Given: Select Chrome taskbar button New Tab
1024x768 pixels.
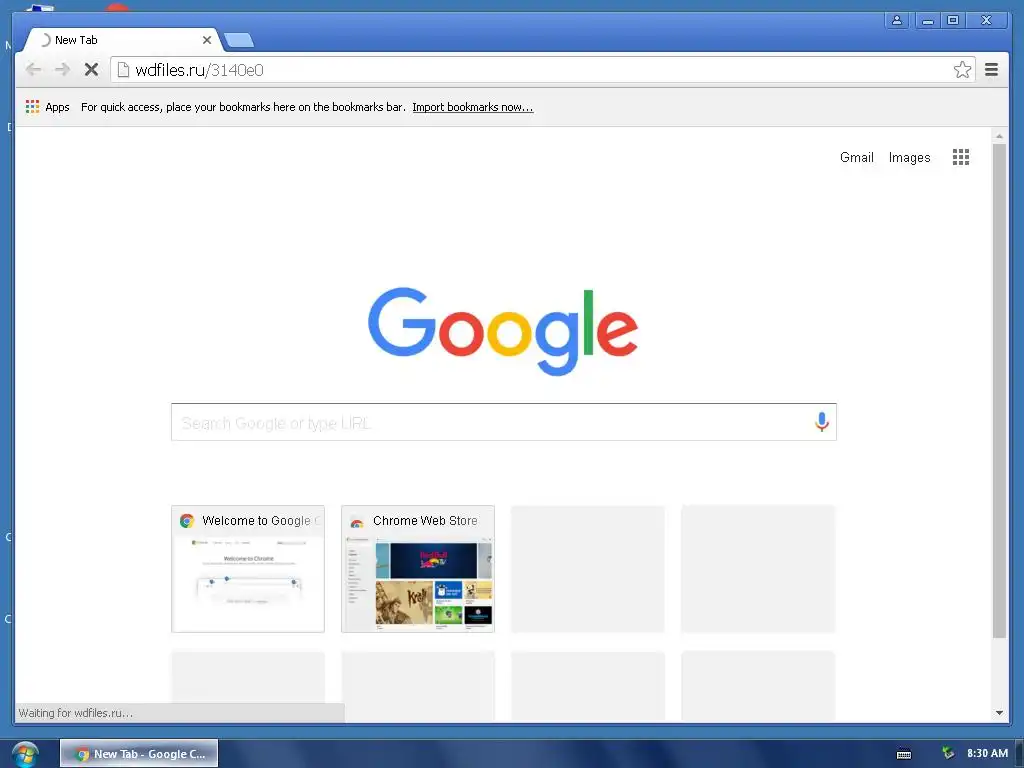Looking at the screenshot, I should pos(139,754).
